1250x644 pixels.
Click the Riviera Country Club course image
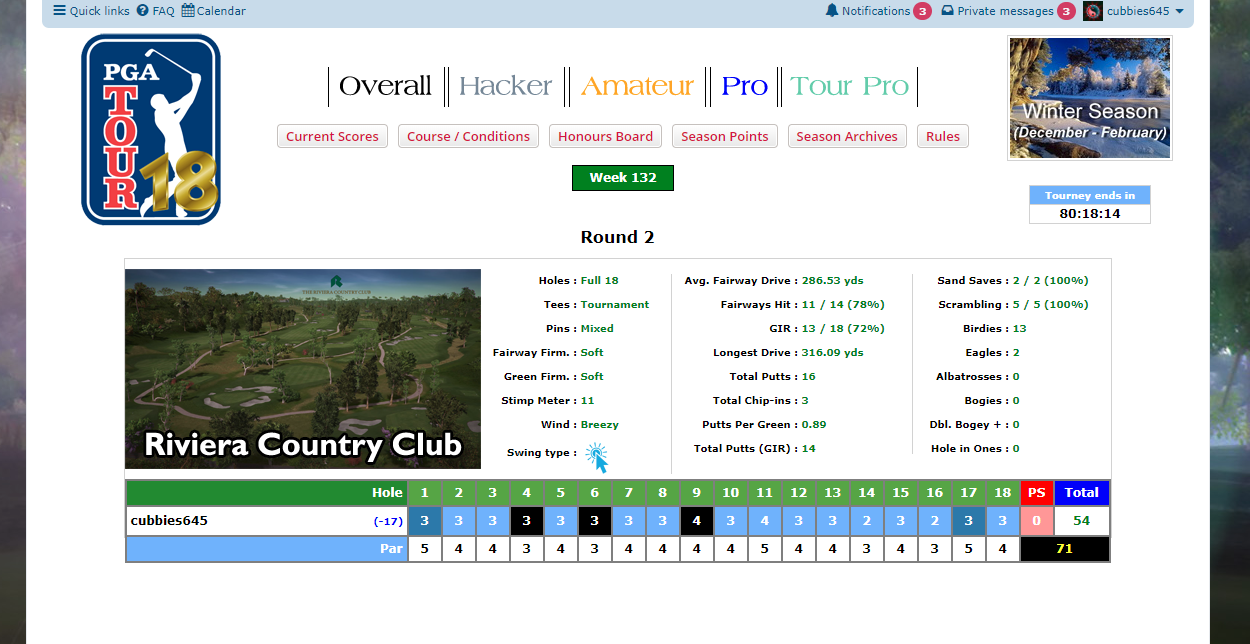[303, 369]
